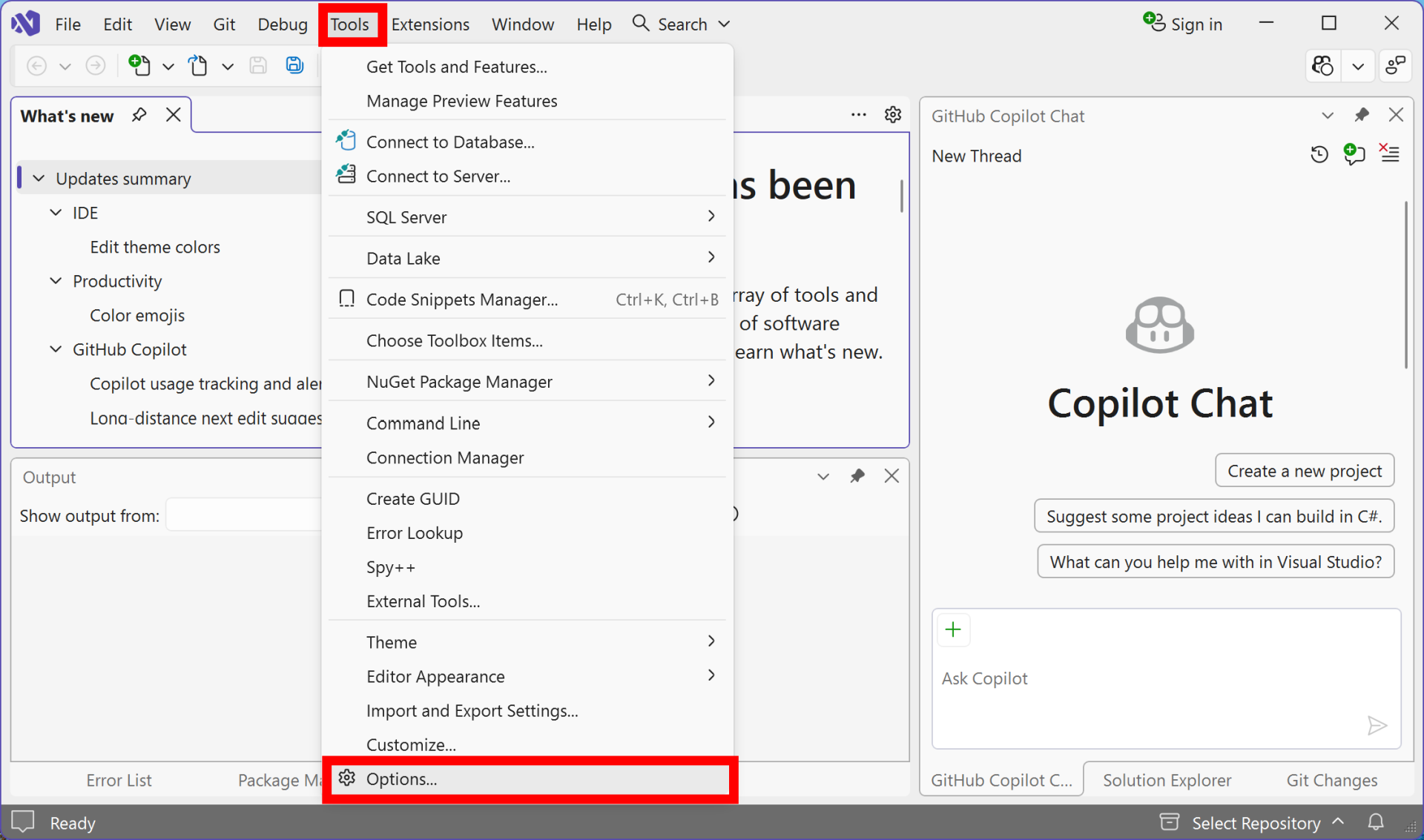This screenshot has width=1424, height=840.
Task: Click the send arrow in Copilot chat
Action: point(1377,725)
